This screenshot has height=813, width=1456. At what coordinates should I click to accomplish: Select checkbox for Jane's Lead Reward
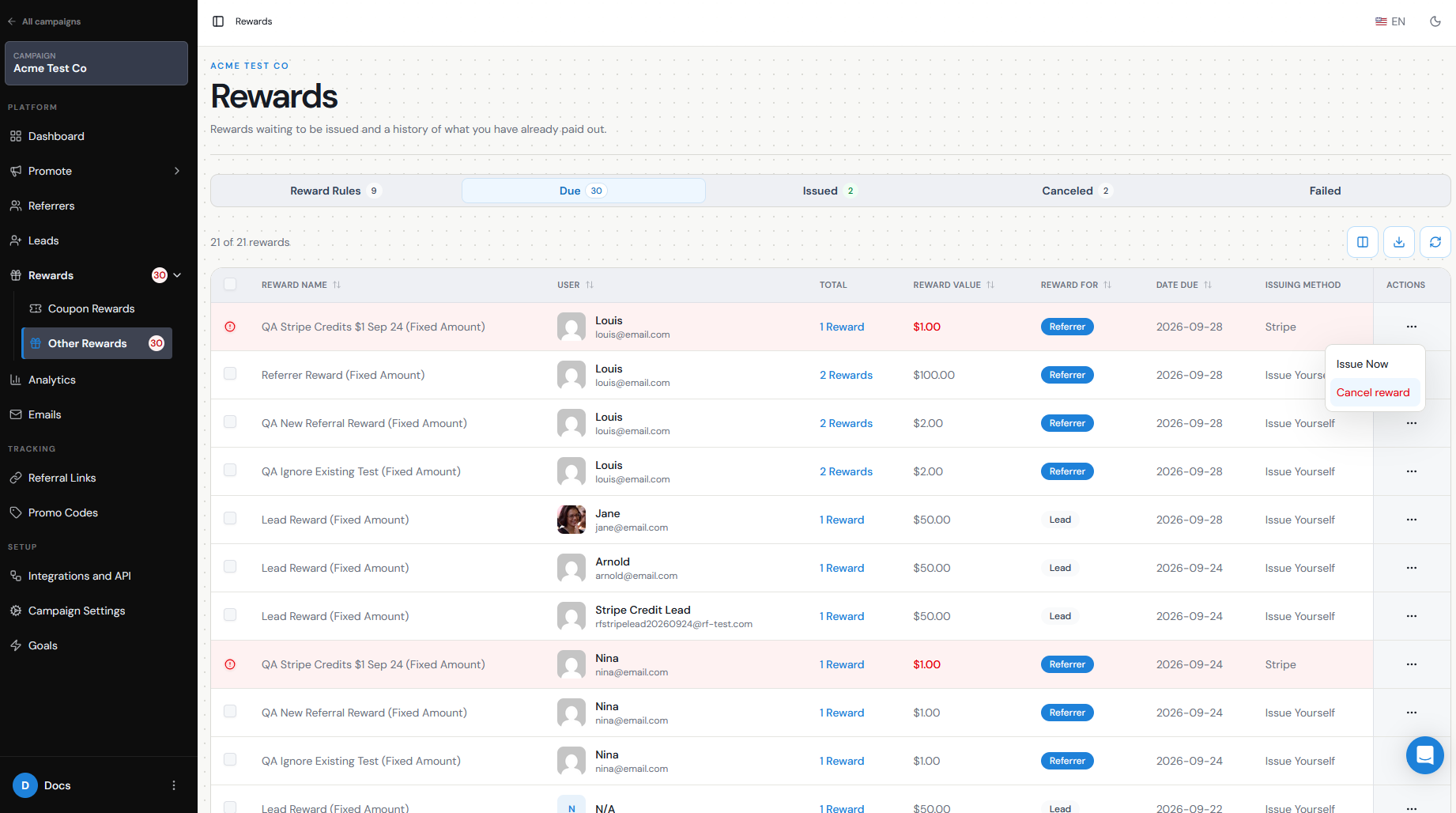230,518
